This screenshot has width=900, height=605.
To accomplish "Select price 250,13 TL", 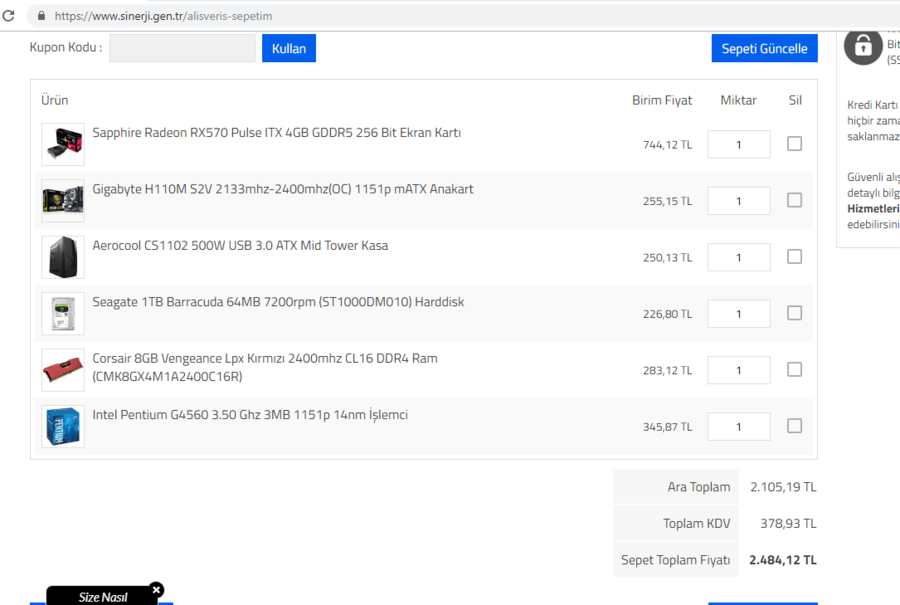I will [x=668, y=258].
